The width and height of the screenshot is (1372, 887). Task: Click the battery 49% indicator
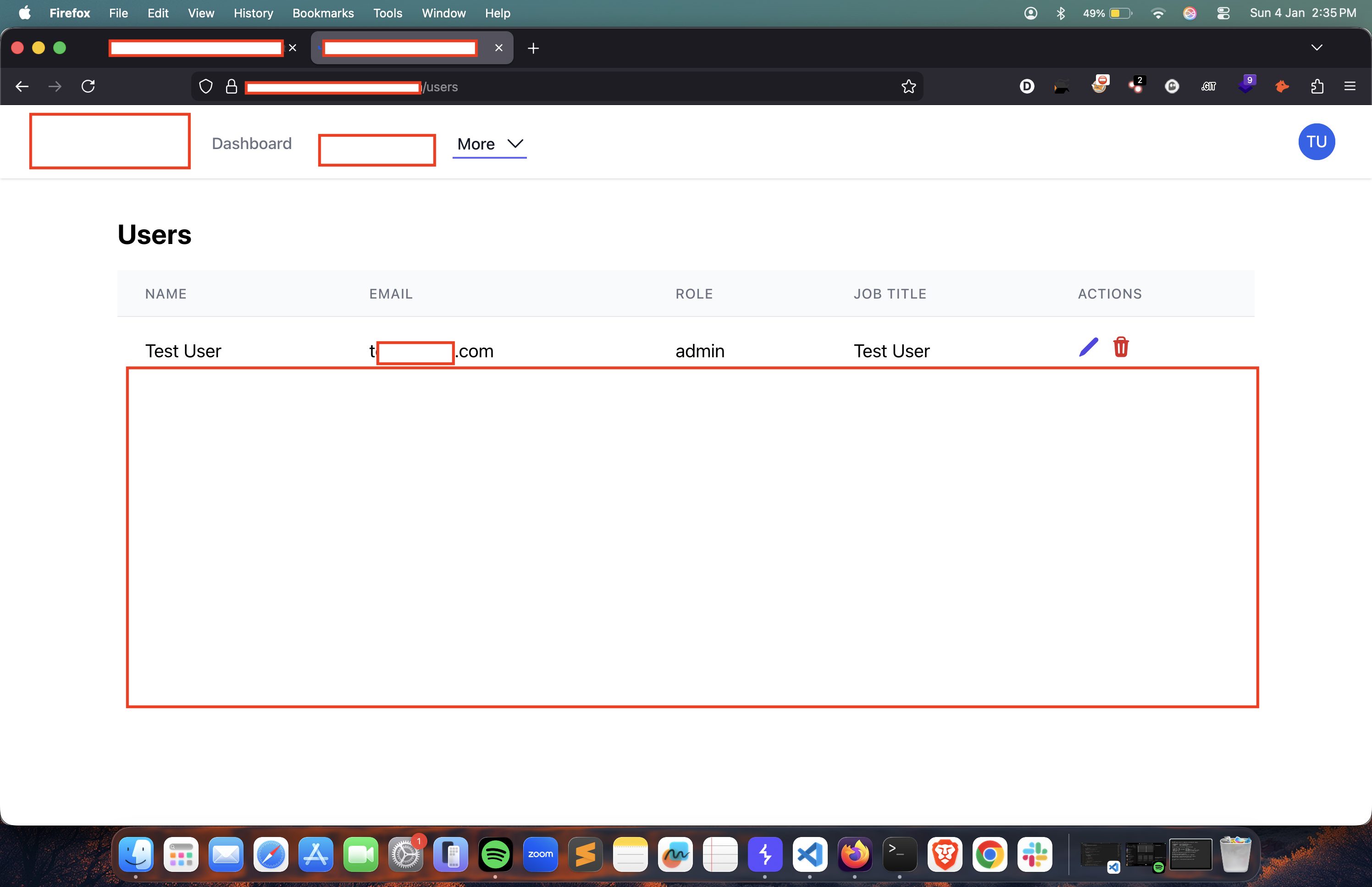point(1107,13)
